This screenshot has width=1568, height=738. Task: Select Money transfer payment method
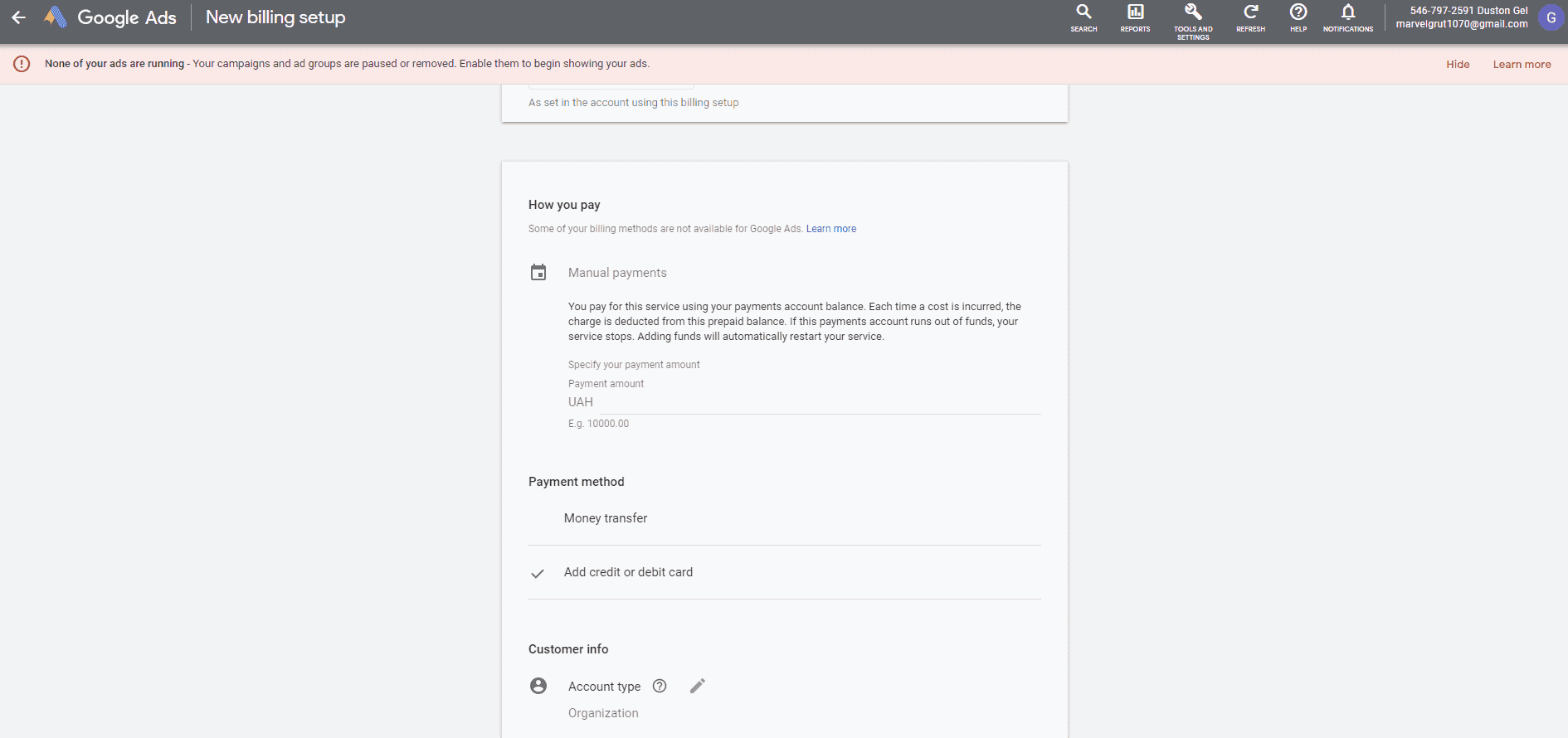785,518
